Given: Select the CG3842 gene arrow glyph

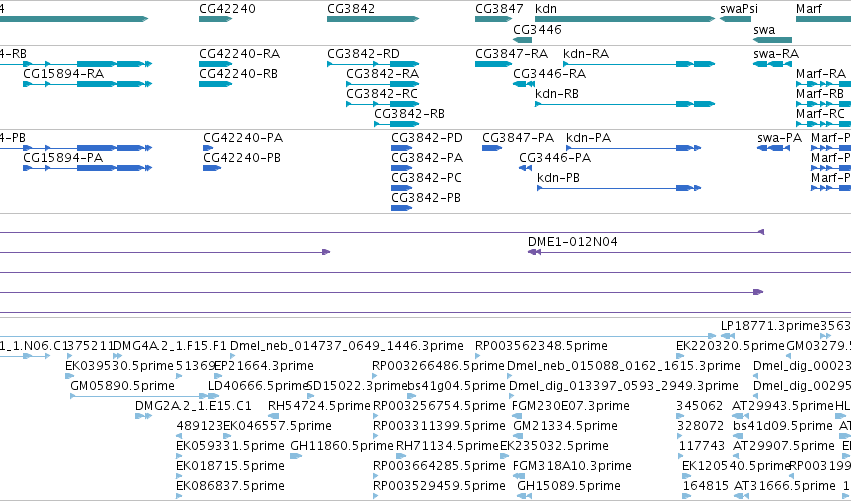Looking at the screenshot, I should [373, 19].
